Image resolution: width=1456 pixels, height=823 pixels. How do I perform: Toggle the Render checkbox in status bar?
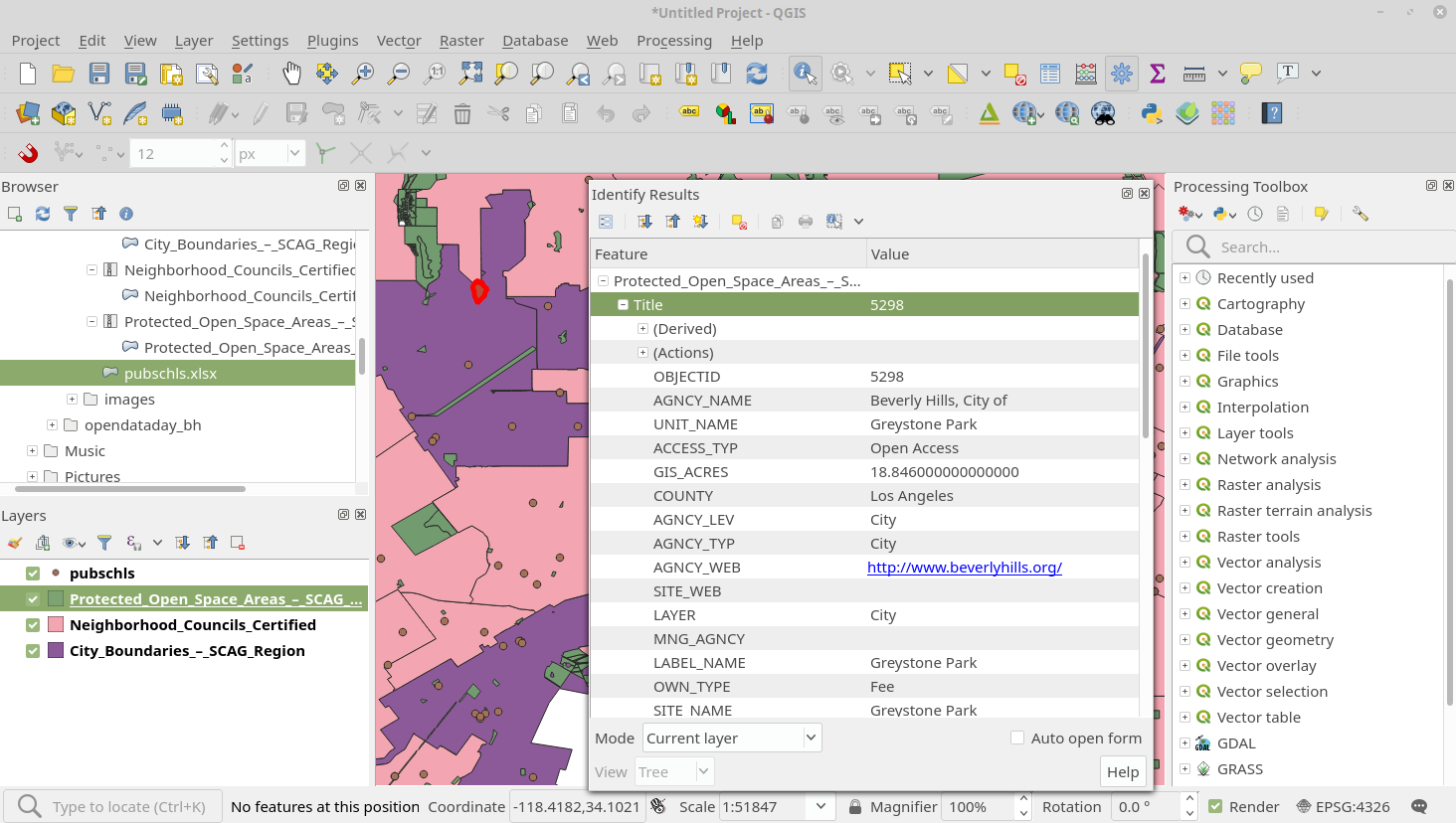pyautogui.click(x=1215, y=806)
